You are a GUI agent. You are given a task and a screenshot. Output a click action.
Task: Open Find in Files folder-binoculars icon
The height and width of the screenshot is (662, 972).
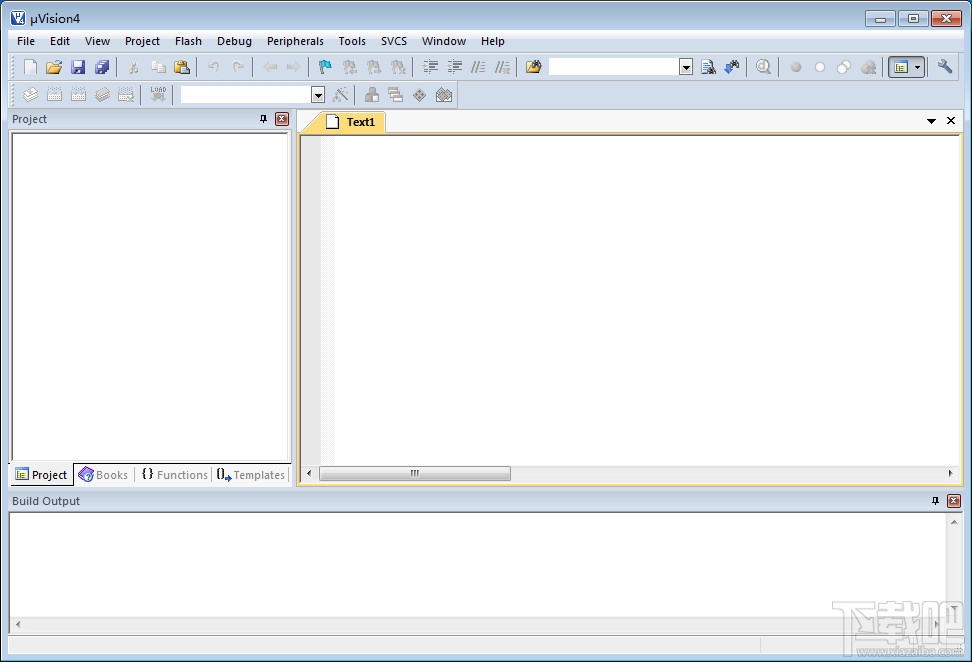[x=533, y=67]
